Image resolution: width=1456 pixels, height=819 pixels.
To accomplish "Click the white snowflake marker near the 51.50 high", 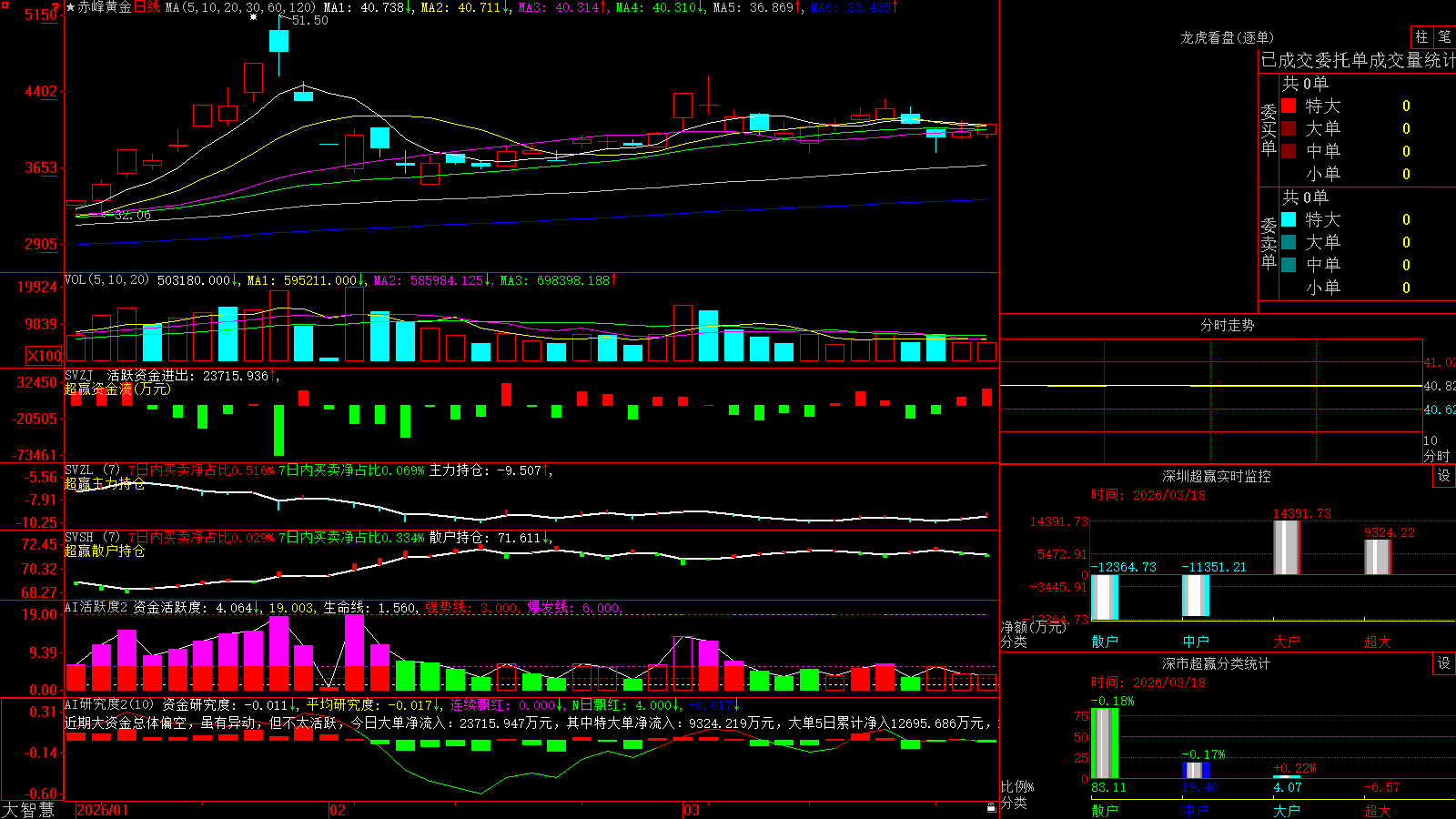I will click(x=254, y=16).
